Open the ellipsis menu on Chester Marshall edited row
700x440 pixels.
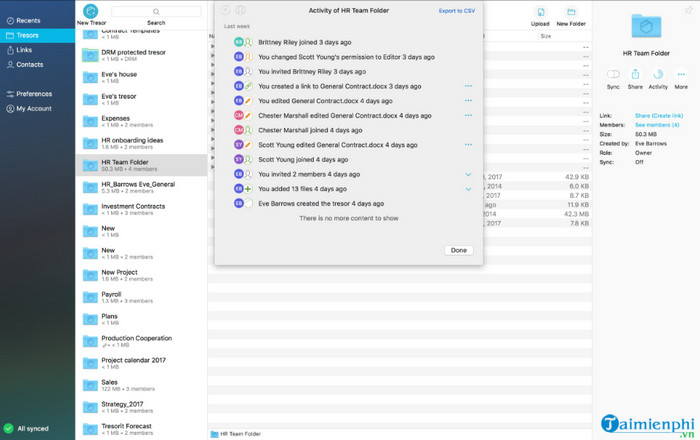[468, 115]
